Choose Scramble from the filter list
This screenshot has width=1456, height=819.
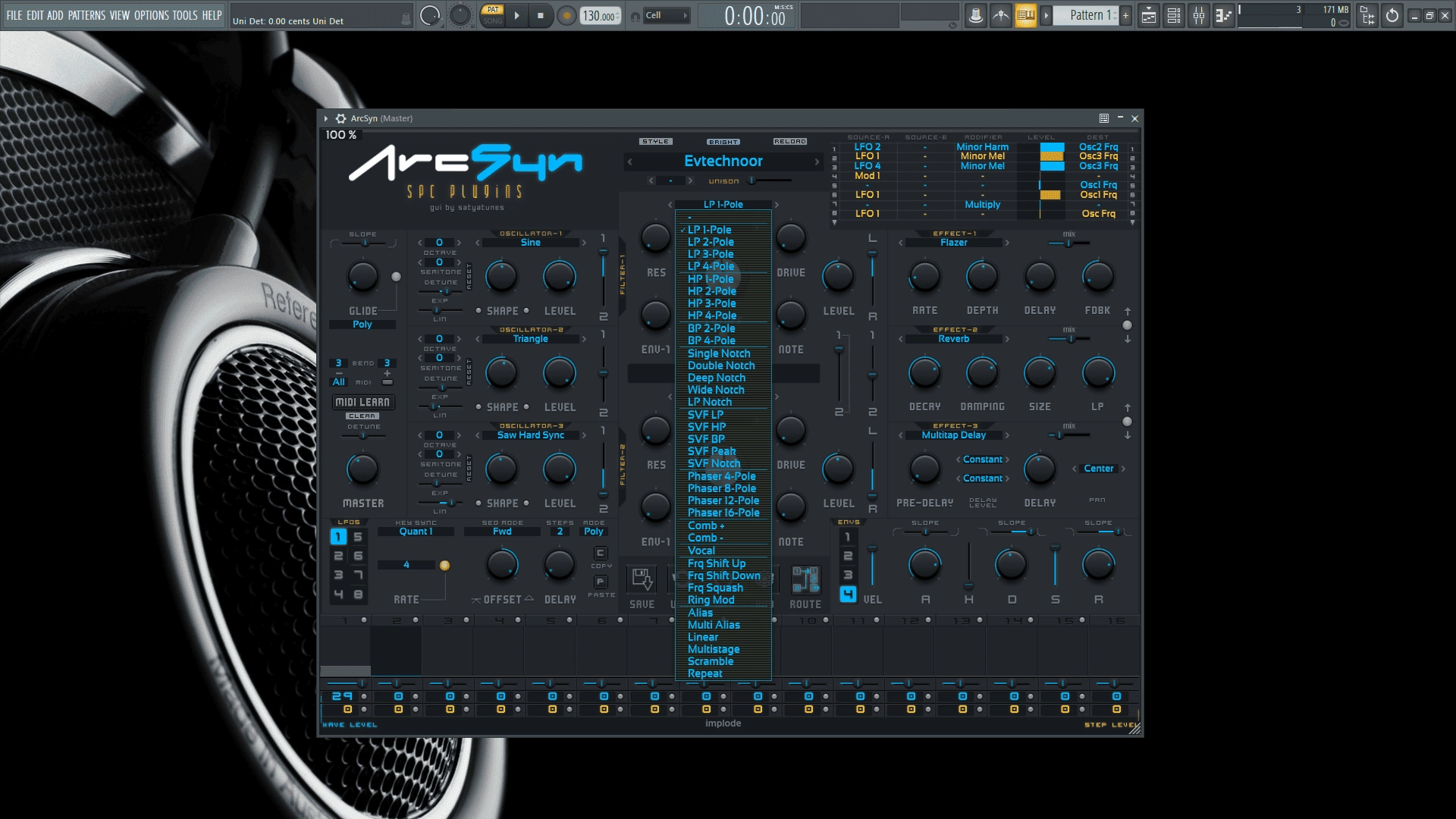pyautogui.click(x=723, y=661)
